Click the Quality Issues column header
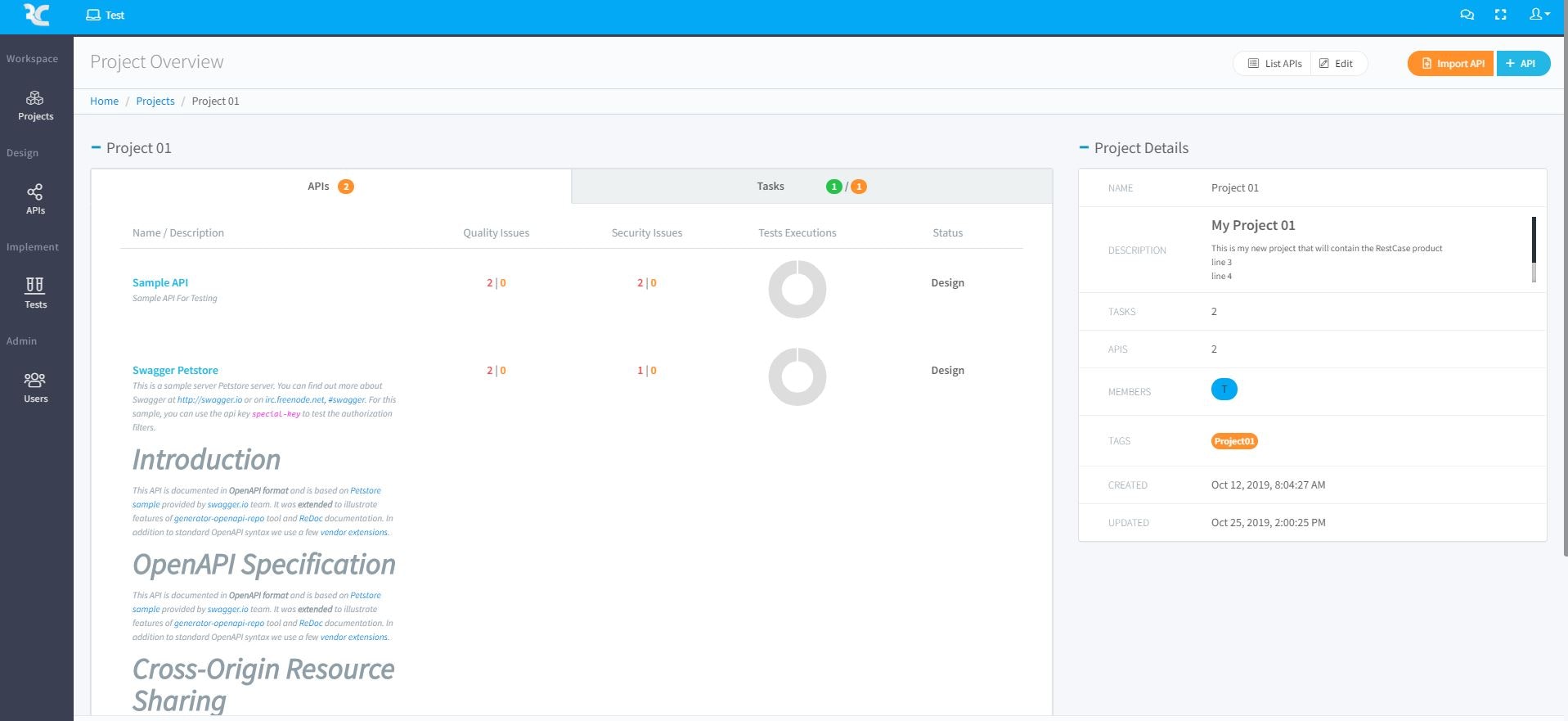This screenshot has height=721, width=1568. (x=496, y=232)
